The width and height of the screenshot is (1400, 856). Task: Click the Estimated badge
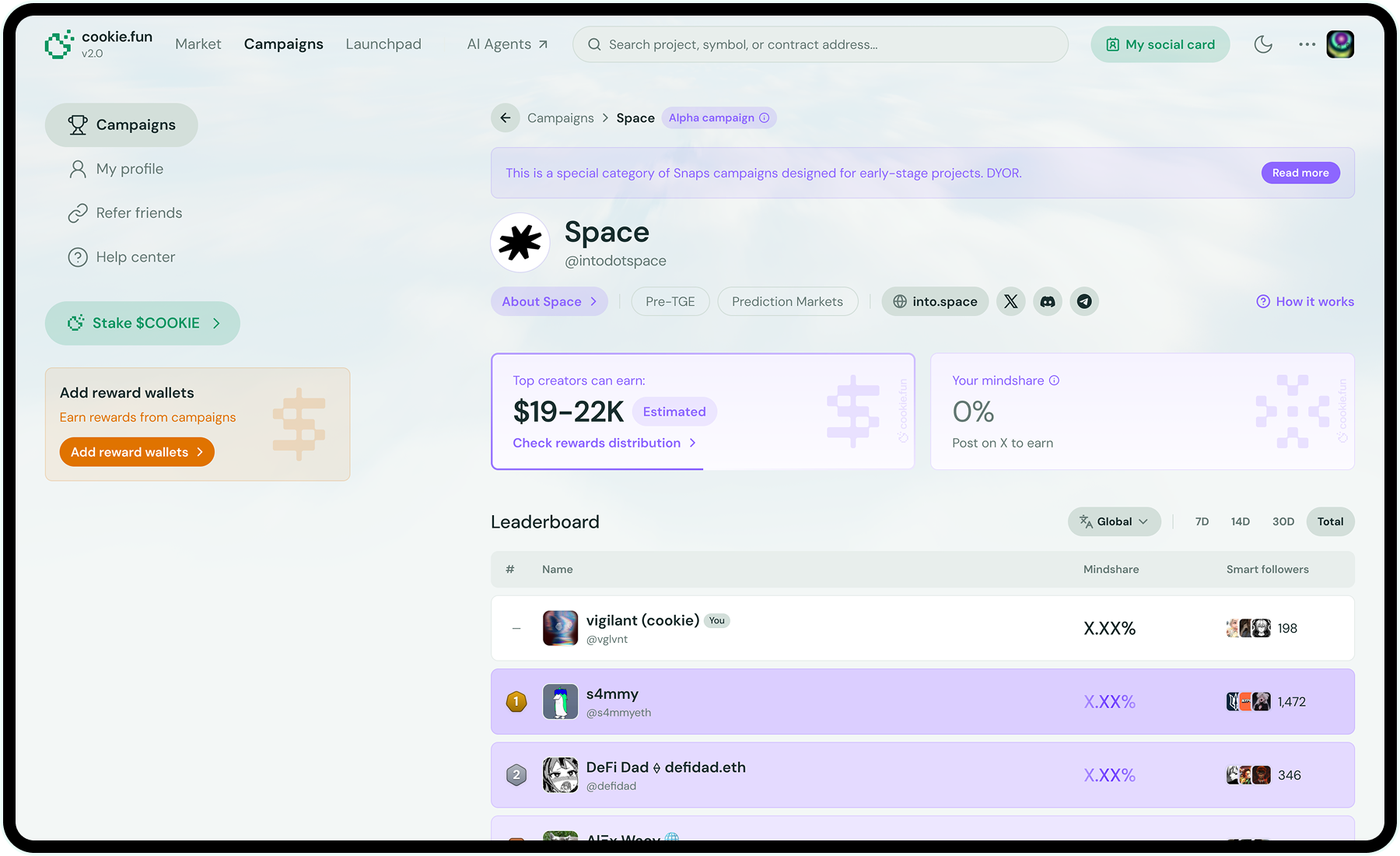click(674, 412)
